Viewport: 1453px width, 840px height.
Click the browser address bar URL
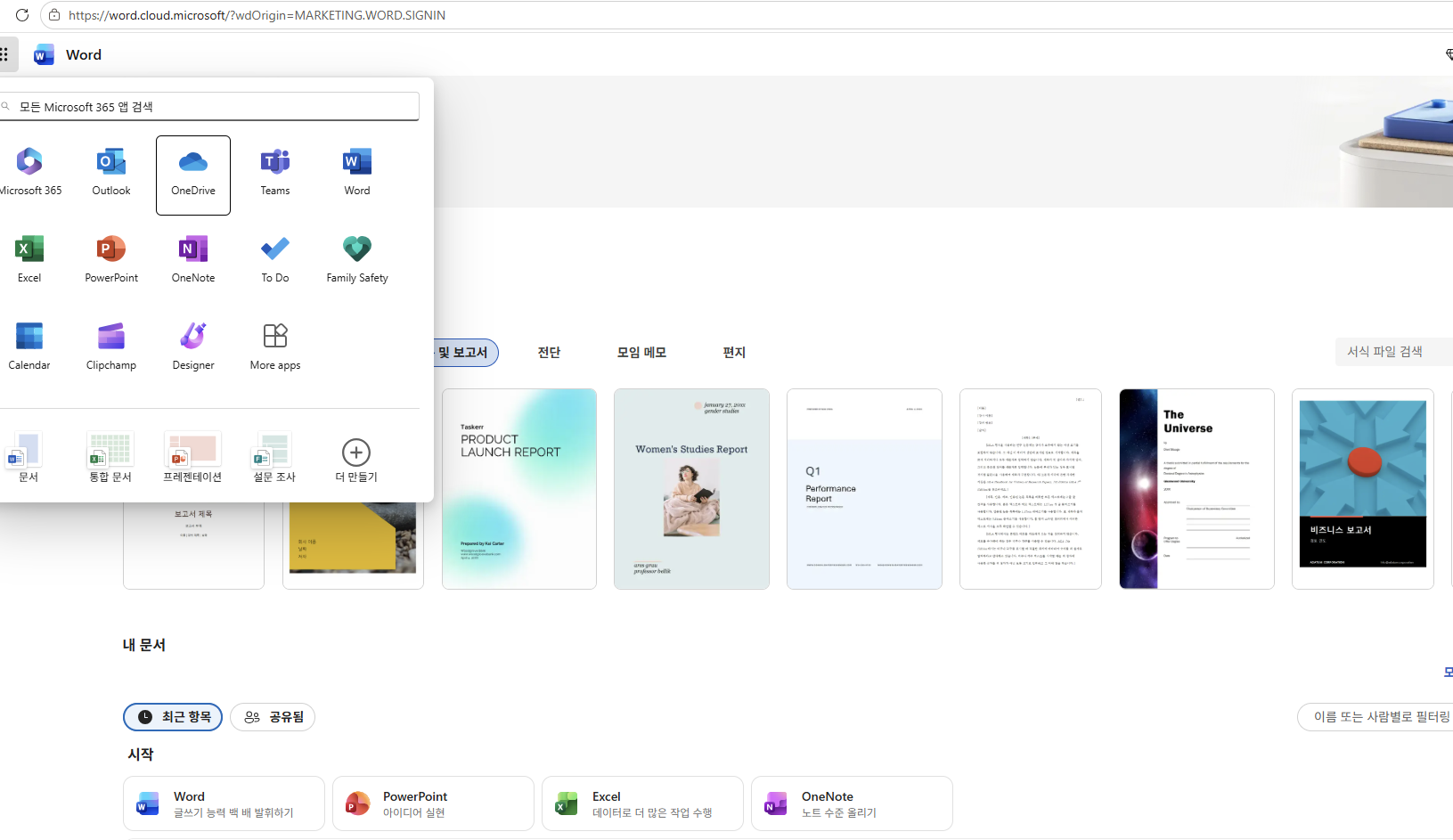click(x=257, y=15)
